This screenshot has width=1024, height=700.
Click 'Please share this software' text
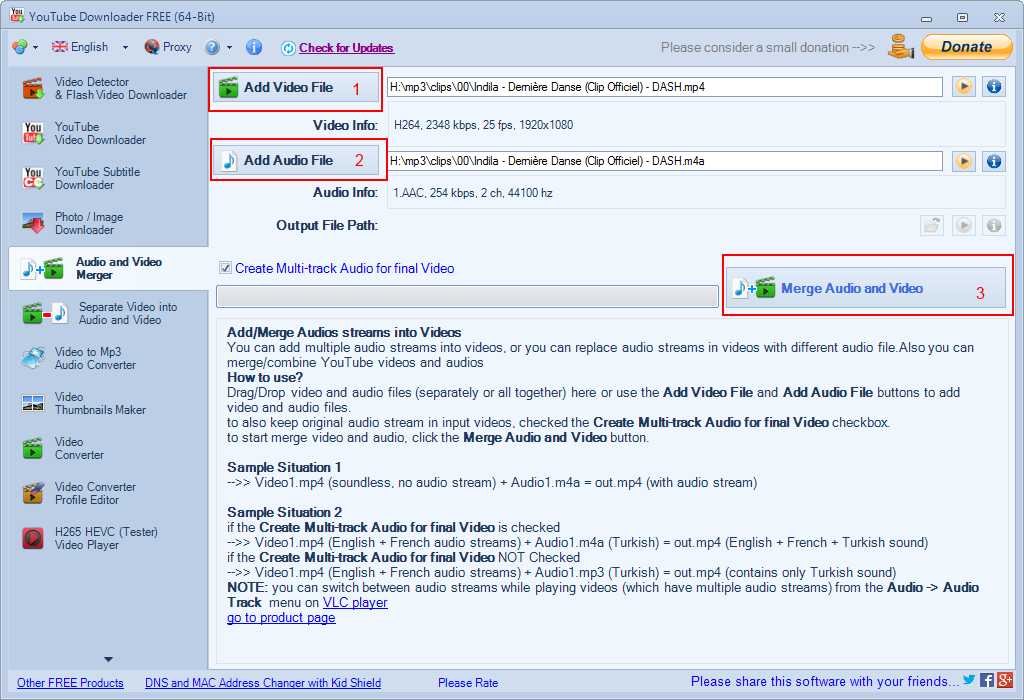point(825,681)
